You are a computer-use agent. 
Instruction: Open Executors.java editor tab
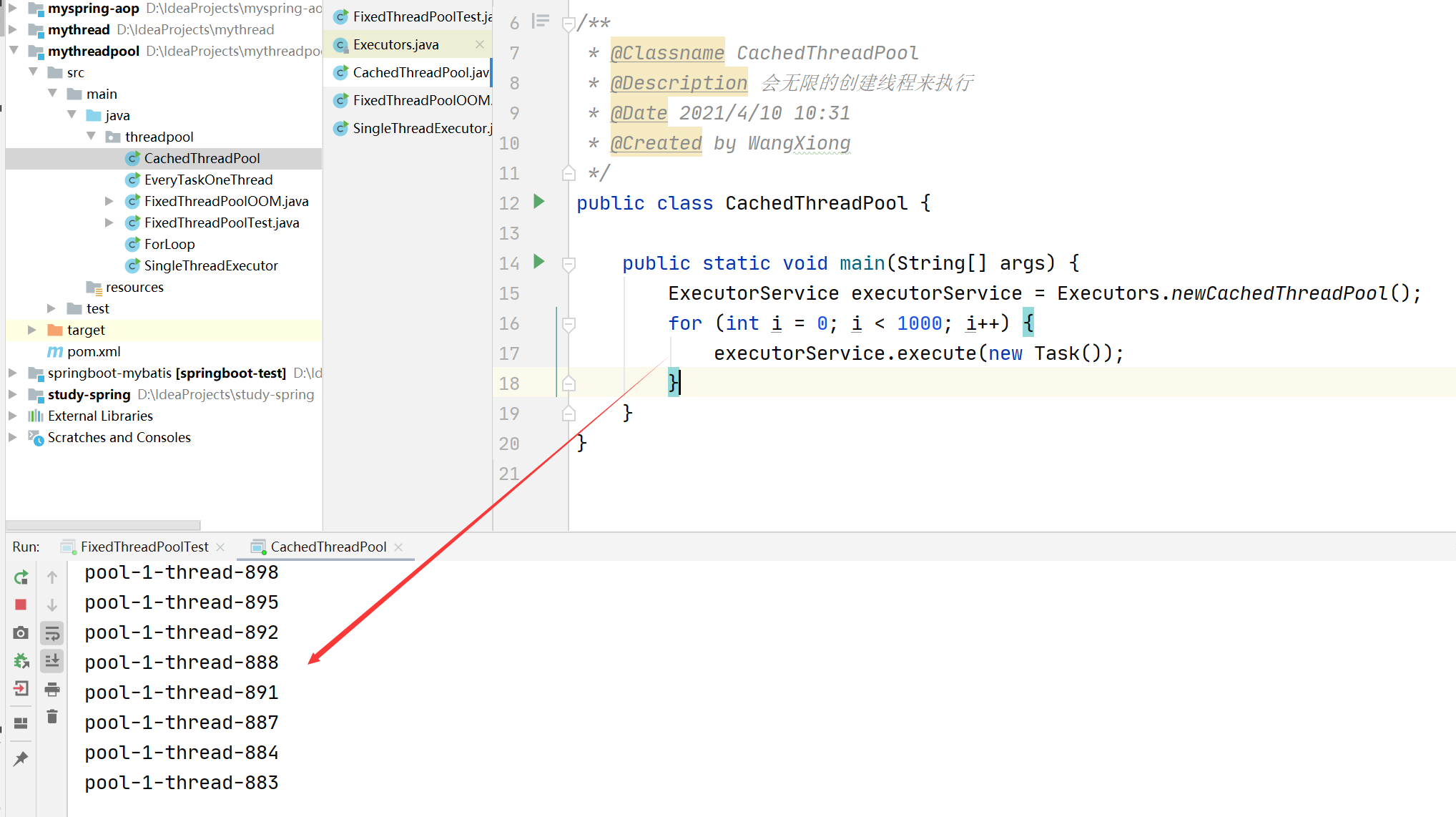coord(395,44)
